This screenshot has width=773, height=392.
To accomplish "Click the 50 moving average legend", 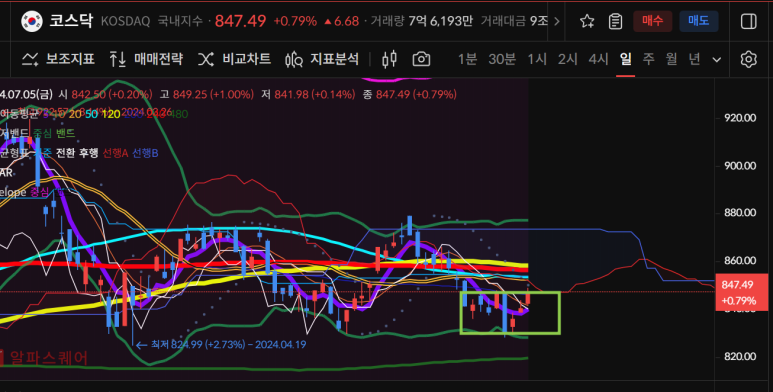I will [x=91, y=114].
